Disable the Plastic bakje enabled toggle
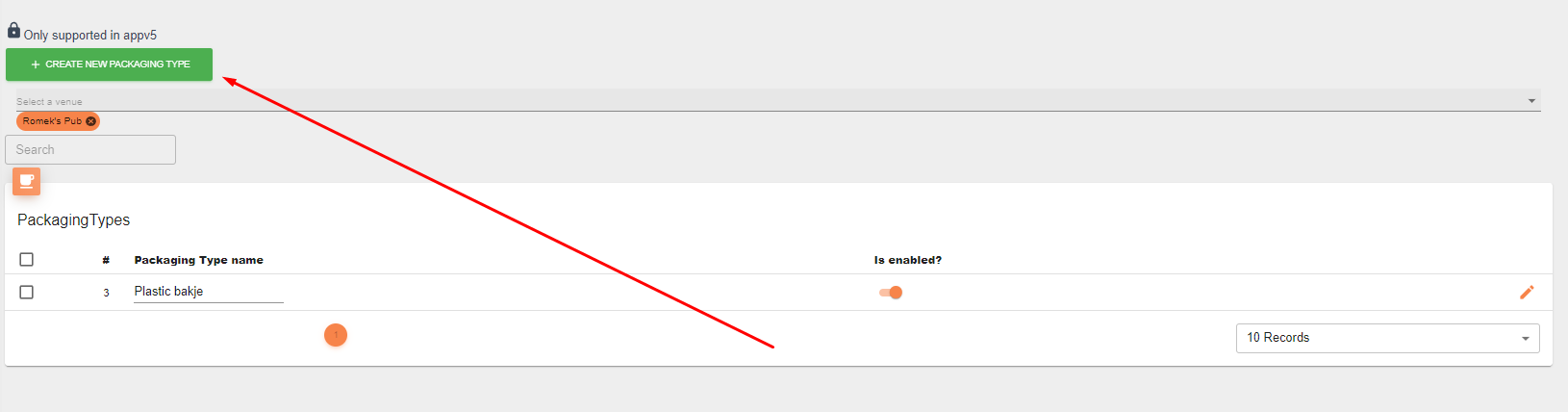 pyautogui.click(x=891, y=293)
